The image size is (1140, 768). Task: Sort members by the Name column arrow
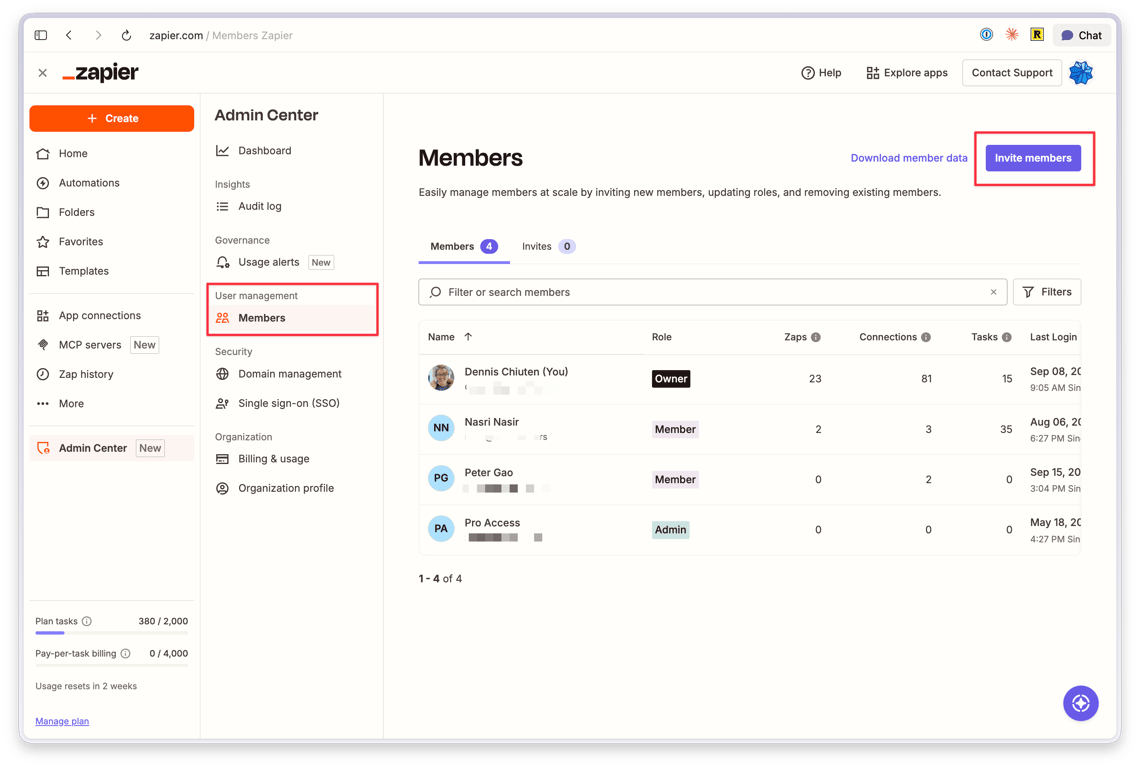pos(468,337)
